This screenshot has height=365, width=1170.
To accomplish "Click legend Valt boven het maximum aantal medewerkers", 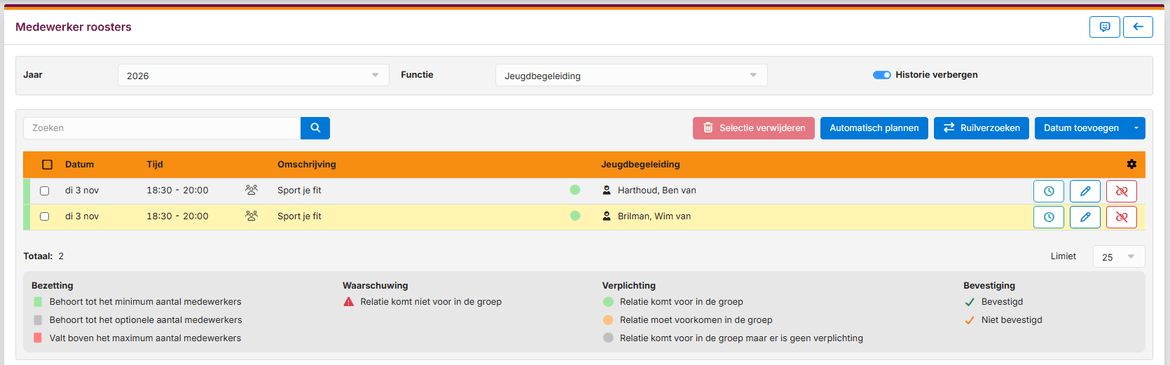I will pos(145,337).
